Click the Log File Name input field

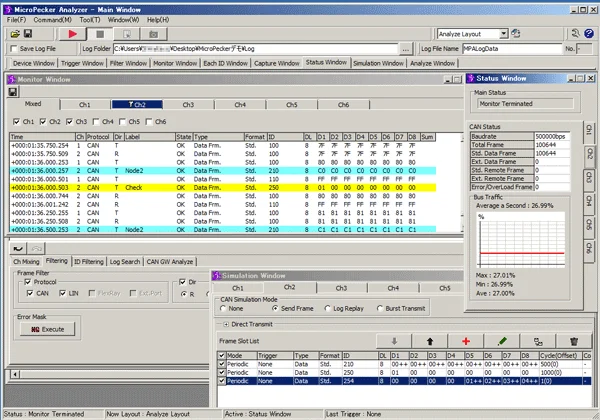511,48
